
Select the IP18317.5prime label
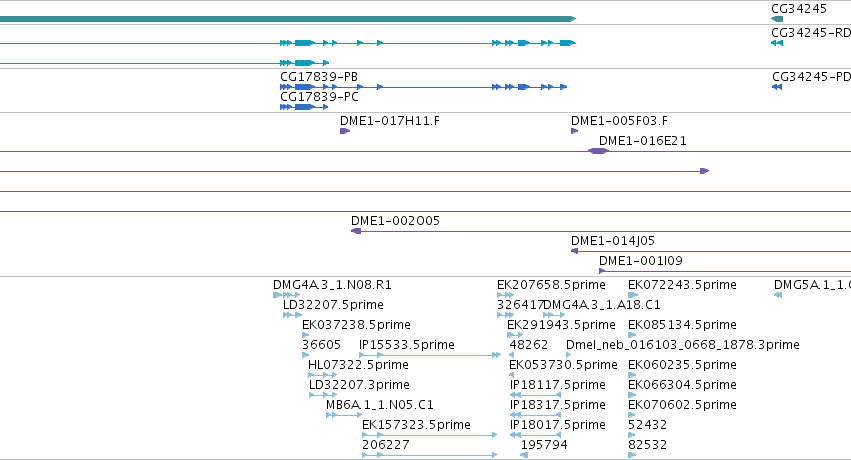[558, 405]
